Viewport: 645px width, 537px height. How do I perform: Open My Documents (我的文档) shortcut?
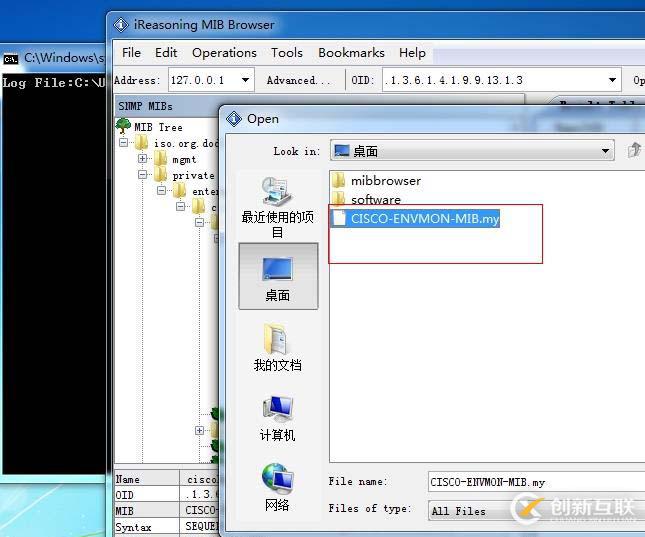tap(278, 348)
